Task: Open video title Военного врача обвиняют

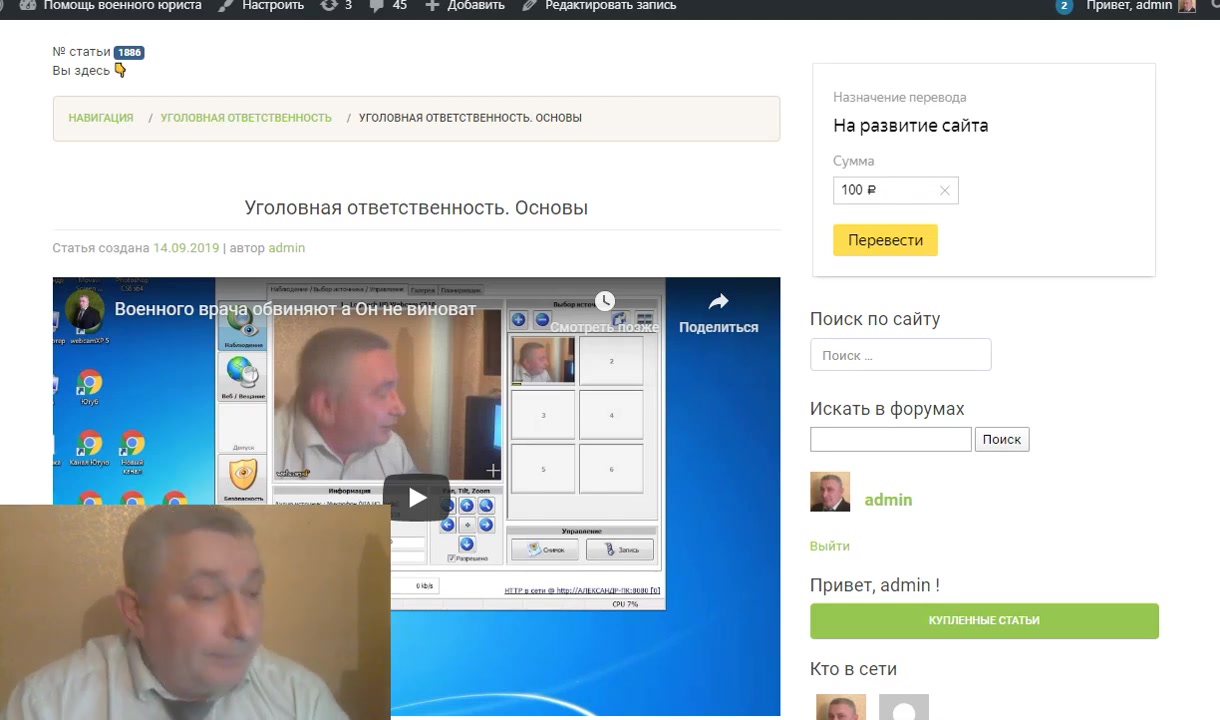Action: (295, 309)
